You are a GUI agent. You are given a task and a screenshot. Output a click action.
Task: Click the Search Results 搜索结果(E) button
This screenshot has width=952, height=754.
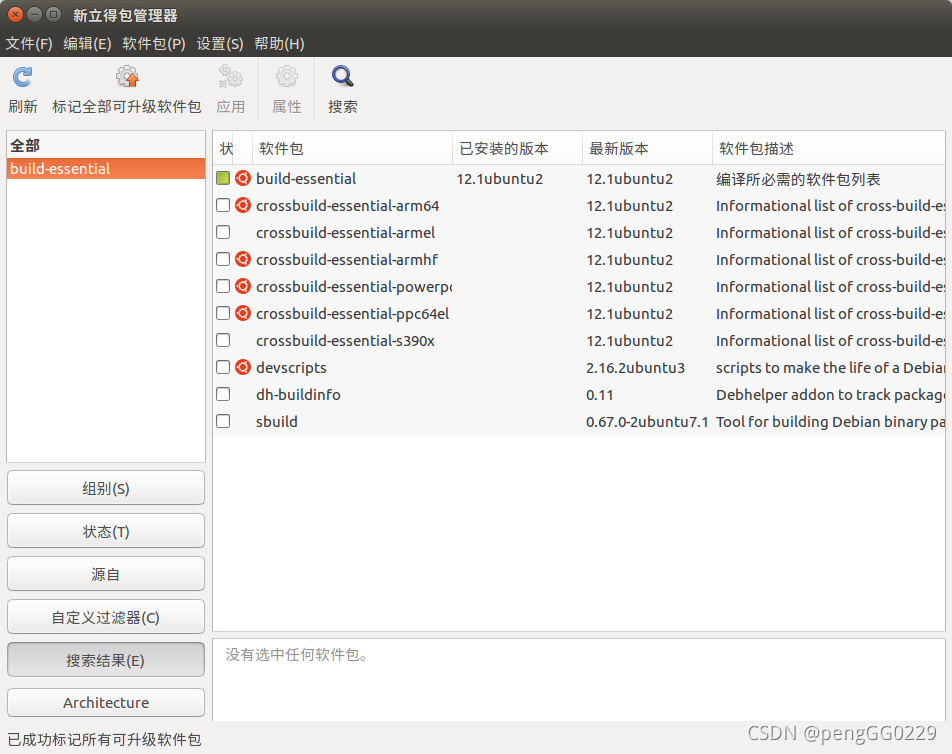click(106, 660)
